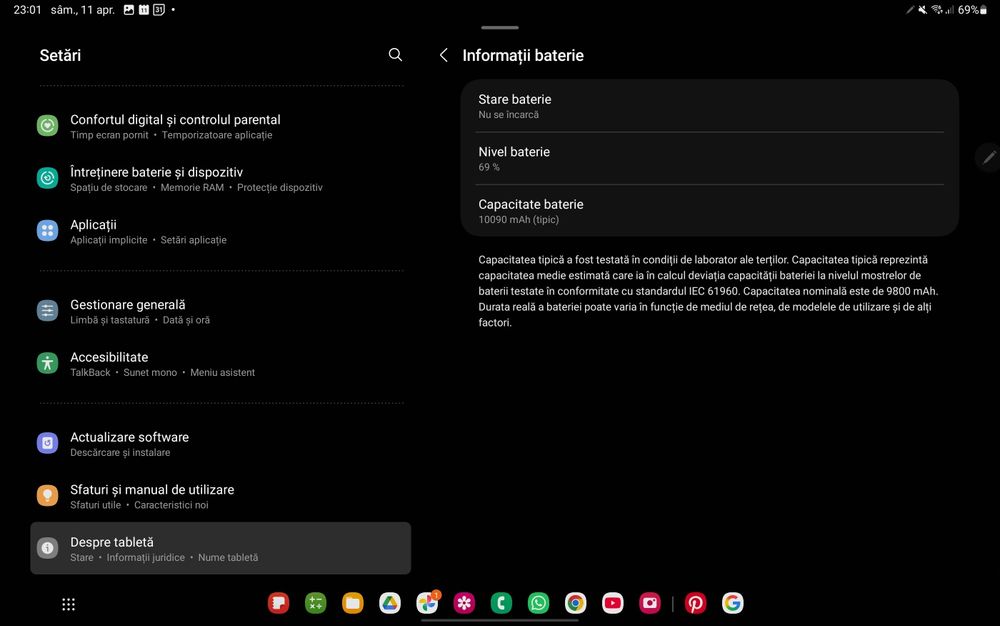Tap the Gestionare generală sliders icon
Screen dimensions: 1000x626
(x=47, y=310)
